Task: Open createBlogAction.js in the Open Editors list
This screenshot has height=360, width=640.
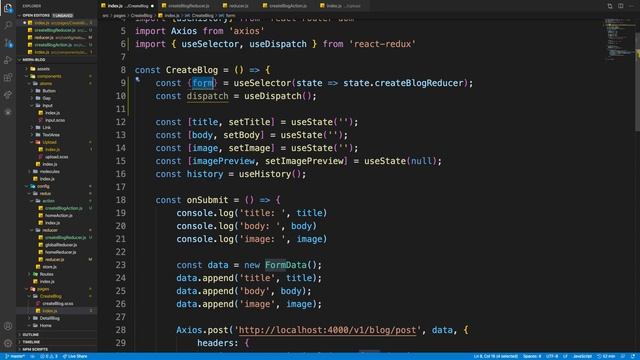Action: [x=57, y=45]
